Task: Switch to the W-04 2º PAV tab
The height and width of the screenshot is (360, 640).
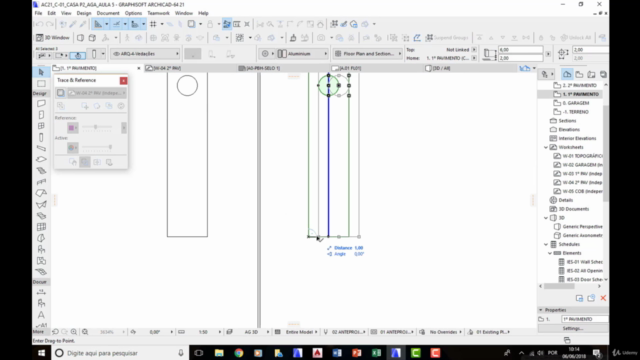Action: [190, 68]
